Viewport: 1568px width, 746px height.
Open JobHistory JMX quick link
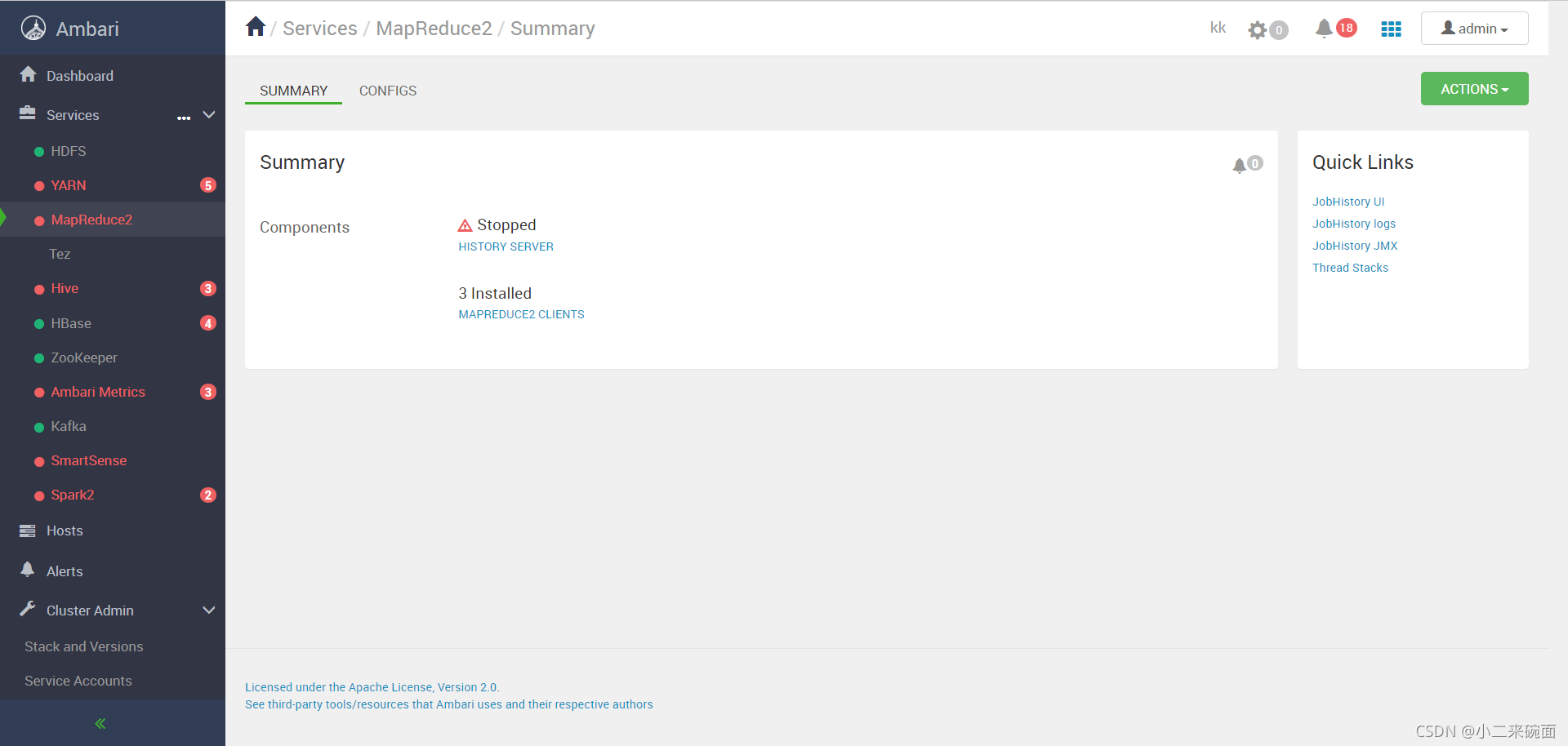(x=1355, y=246)
